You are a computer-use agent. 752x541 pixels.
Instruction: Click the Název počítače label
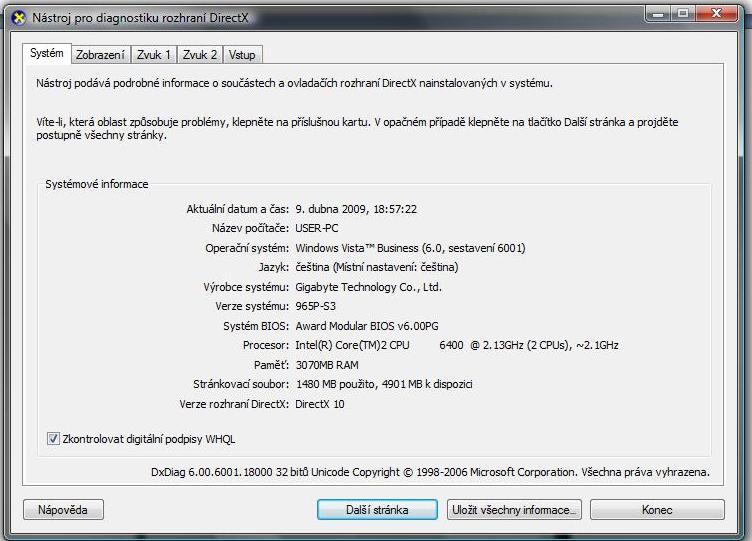pyautogui.click(x=250, y=228)
